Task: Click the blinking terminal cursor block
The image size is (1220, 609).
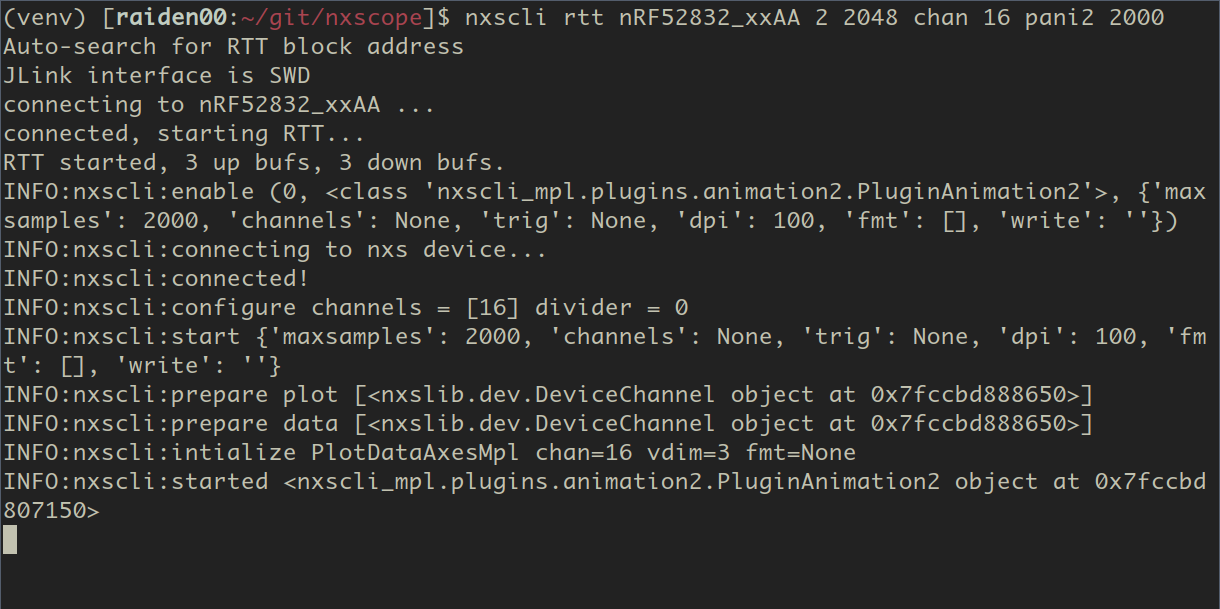Action: pyautogui.click(x=10, y=539)
